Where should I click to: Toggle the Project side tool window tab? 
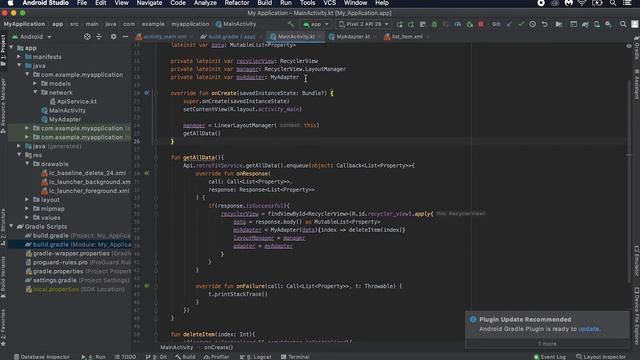[x=3, y=50]
